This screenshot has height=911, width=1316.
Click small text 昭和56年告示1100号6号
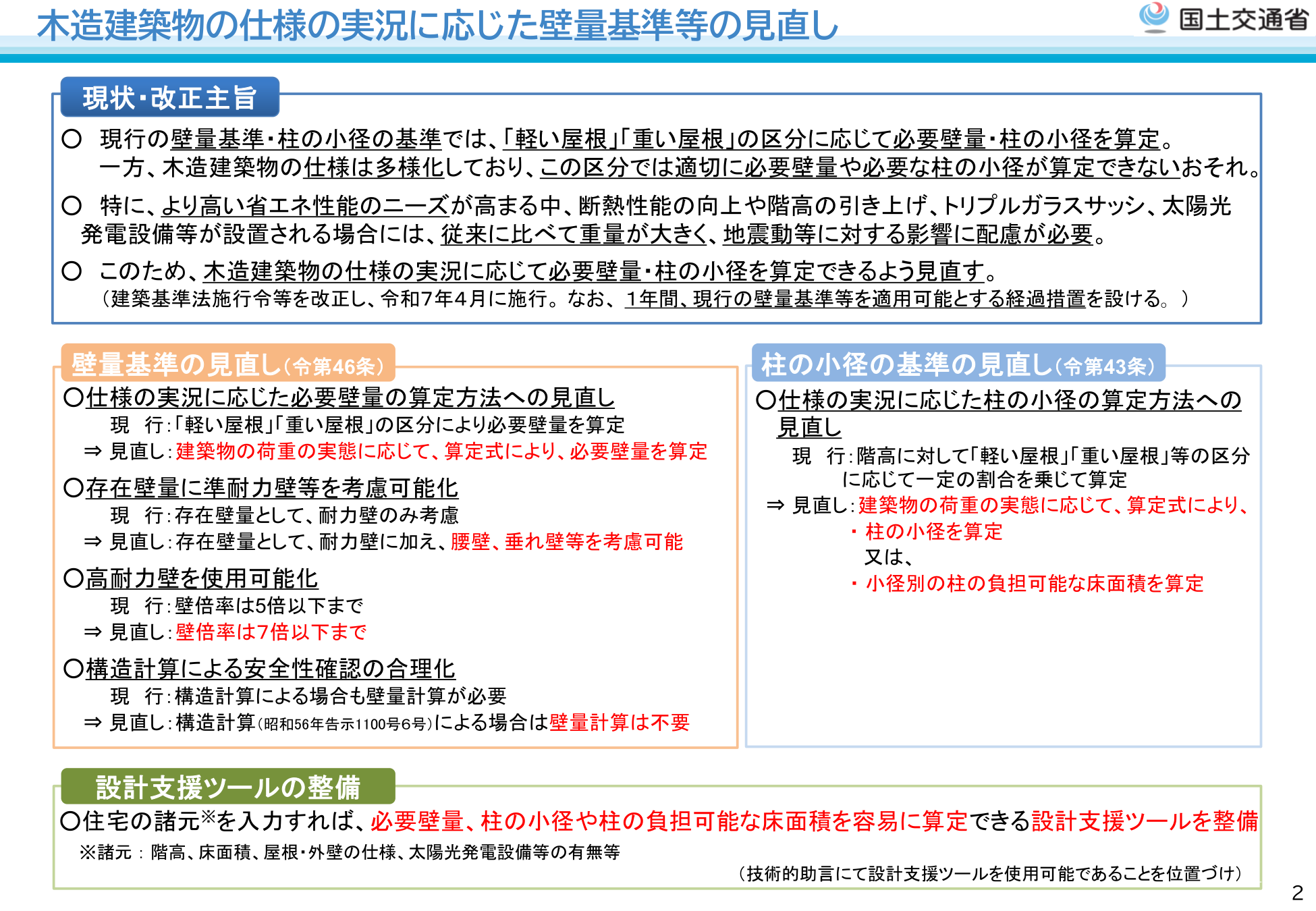tap(345, 724)
